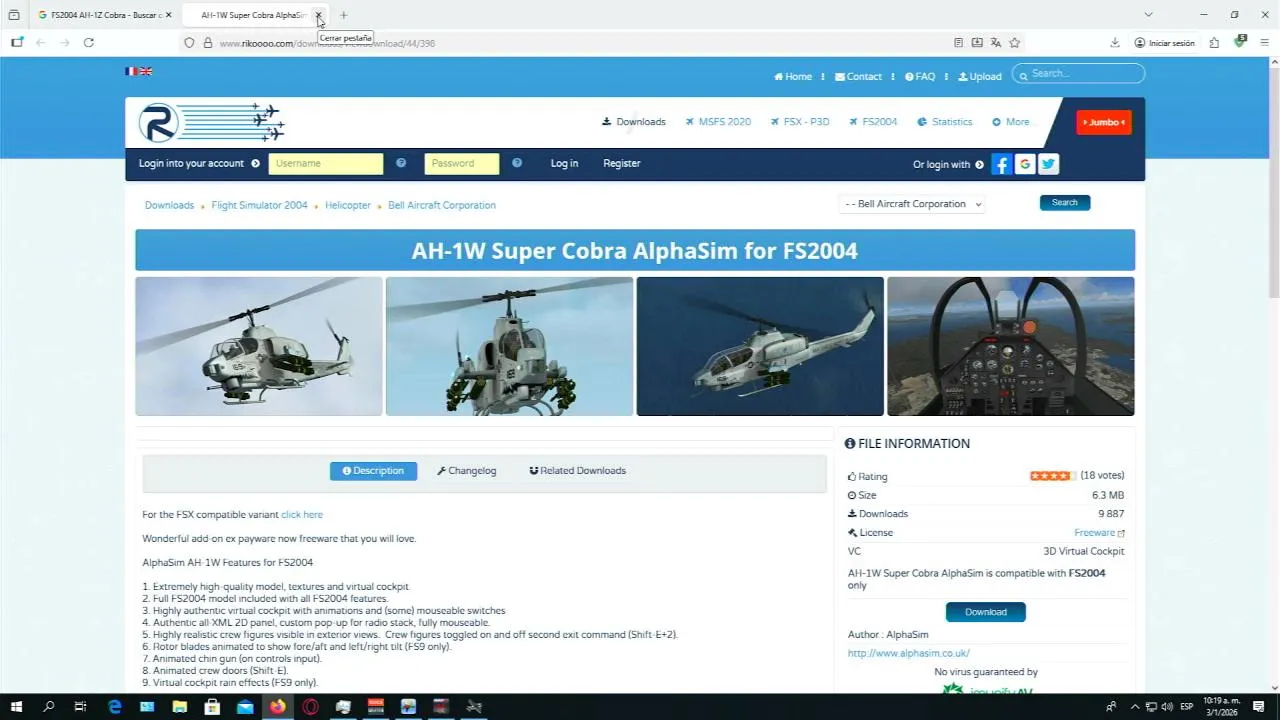Open the Freeware license link
Viewport: 1280px width, 720px height.
1099,533
